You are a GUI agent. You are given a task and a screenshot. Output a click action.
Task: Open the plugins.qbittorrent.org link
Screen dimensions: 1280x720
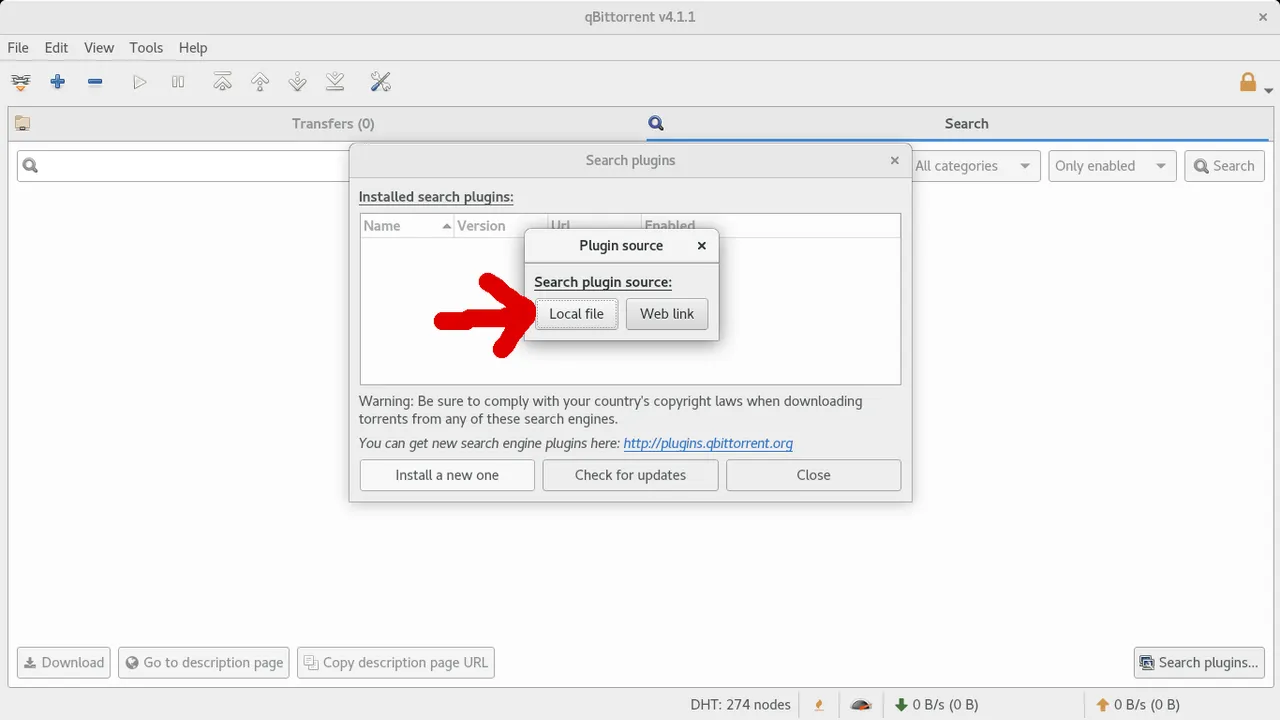tap(708, 443)
